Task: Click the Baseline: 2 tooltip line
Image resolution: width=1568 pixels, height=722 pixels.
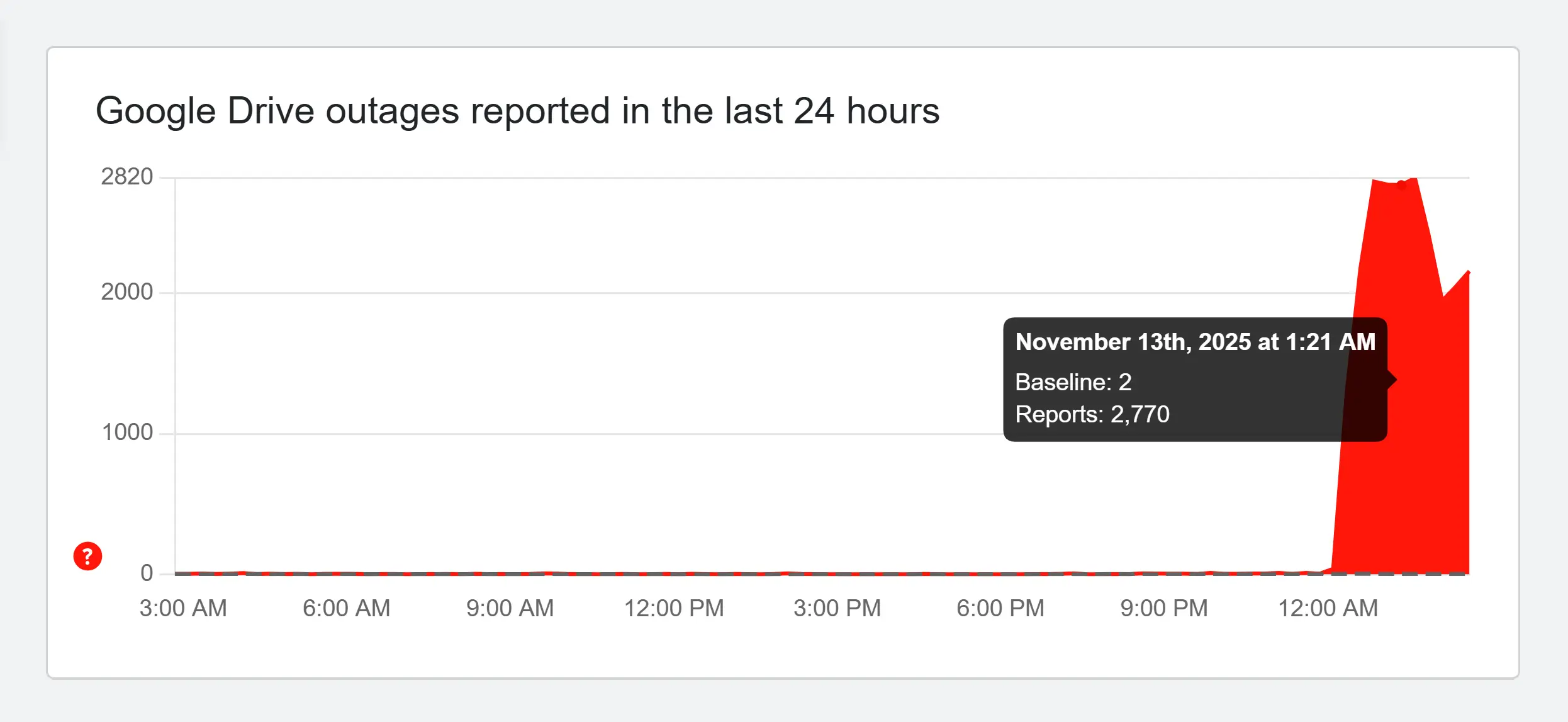Action: 1073,382
